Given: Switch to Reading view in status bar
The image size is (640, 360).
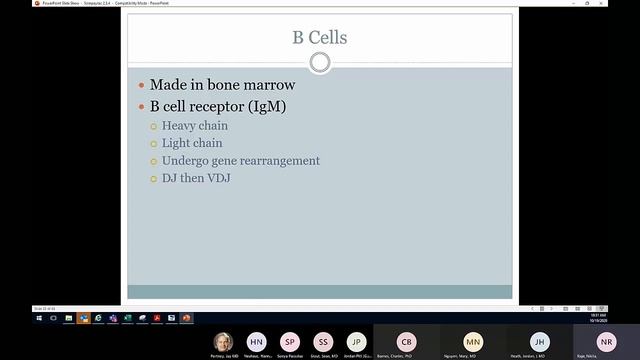Looking at the screenshot, I should pyautogui.click(x=589, y=309).
